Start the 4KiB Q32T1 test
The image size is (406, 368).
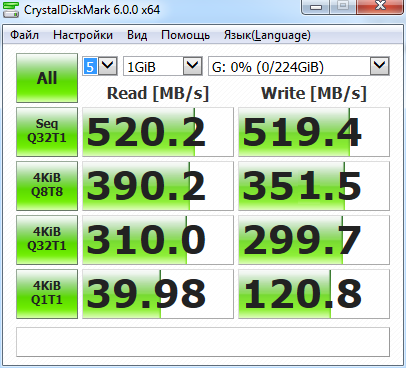(x=47, y=240)
